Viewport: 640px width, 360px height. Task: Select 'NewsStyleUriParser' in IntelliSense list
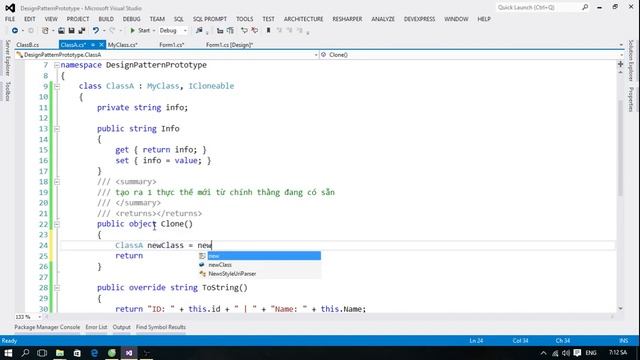click(x=260, y=274)
